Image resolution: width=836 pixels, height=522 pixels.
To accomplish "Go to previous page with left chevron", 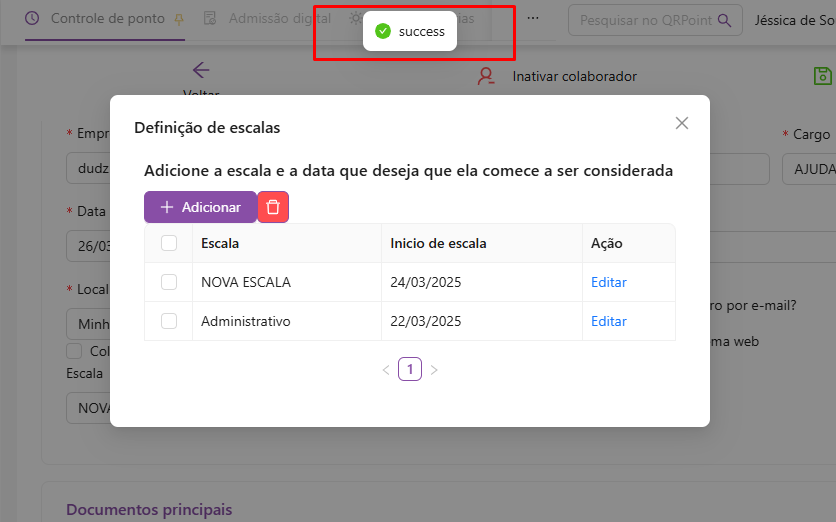I will (x=386, y=370).
